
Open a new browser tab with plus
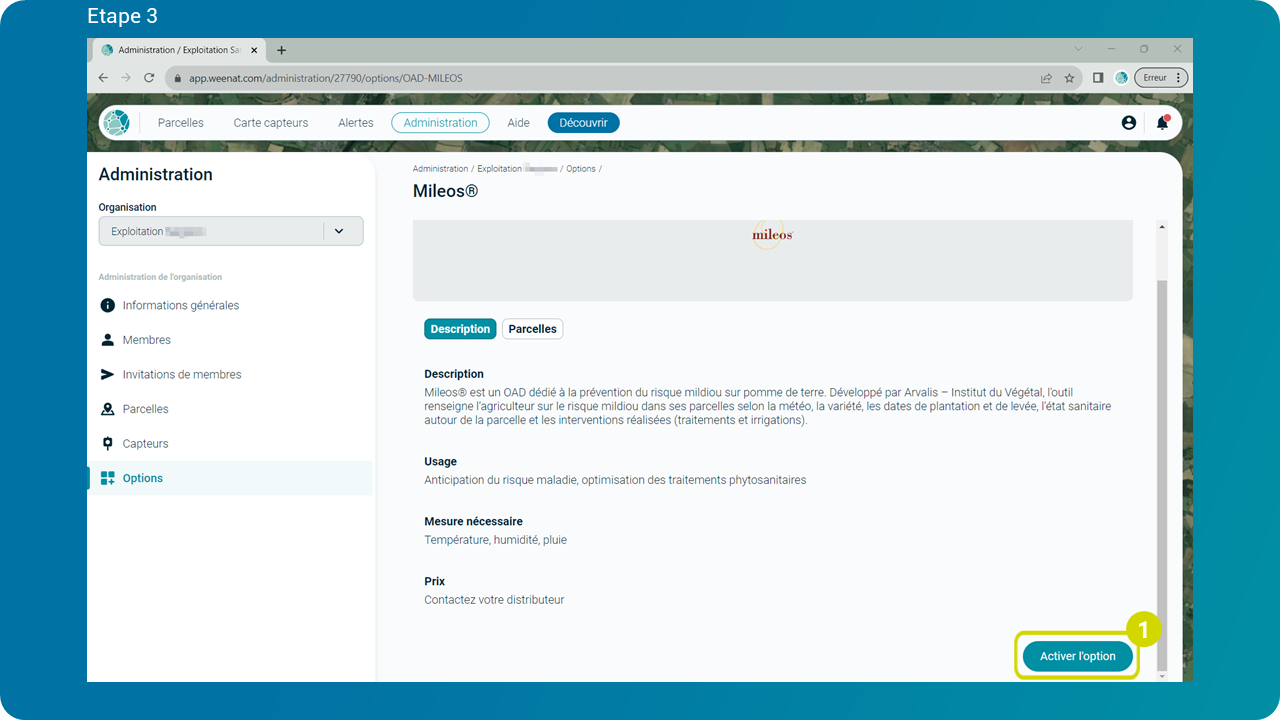pyautogui.click(x=281, y=50)
